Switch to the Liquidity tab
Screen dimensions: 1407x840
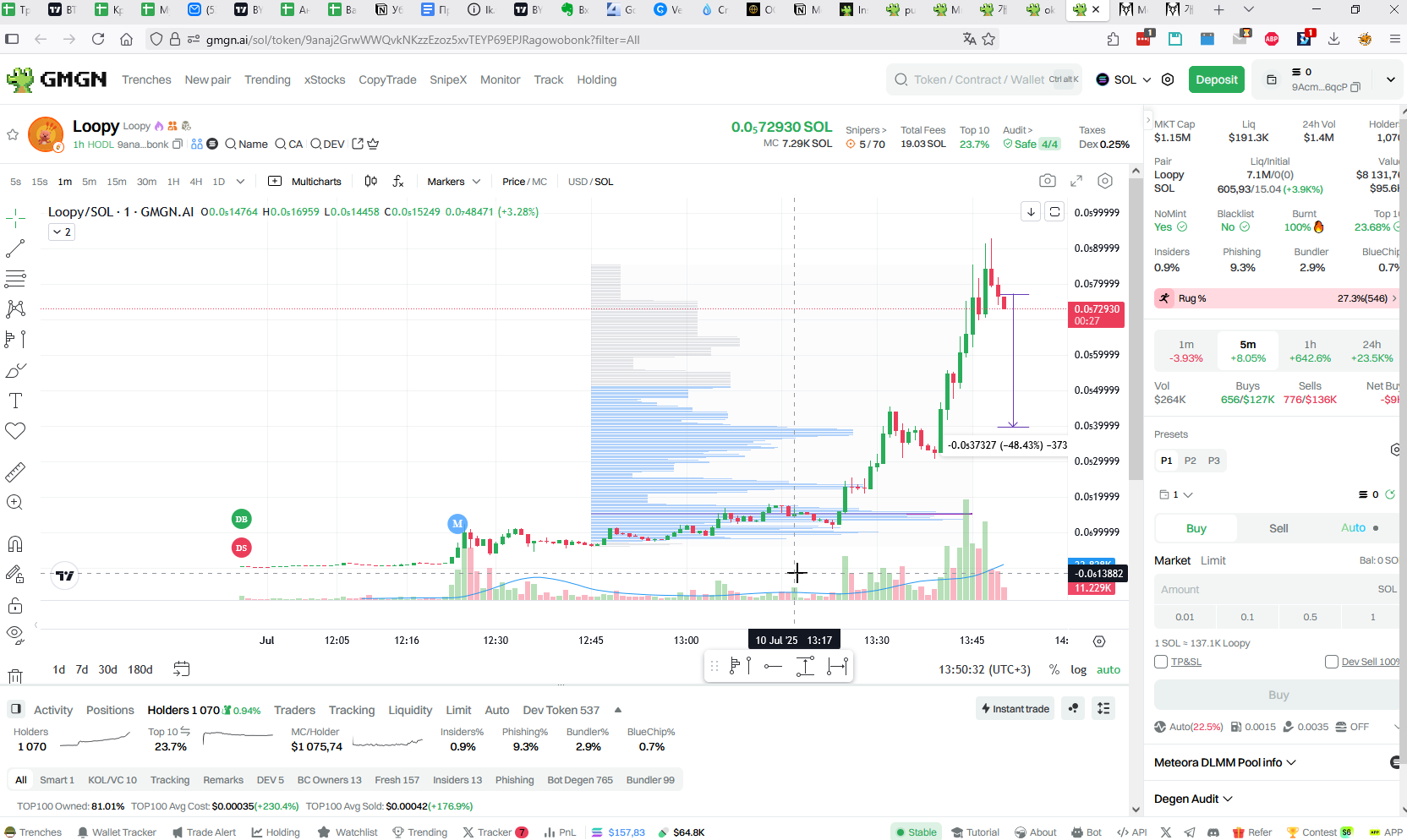(410, 710)
